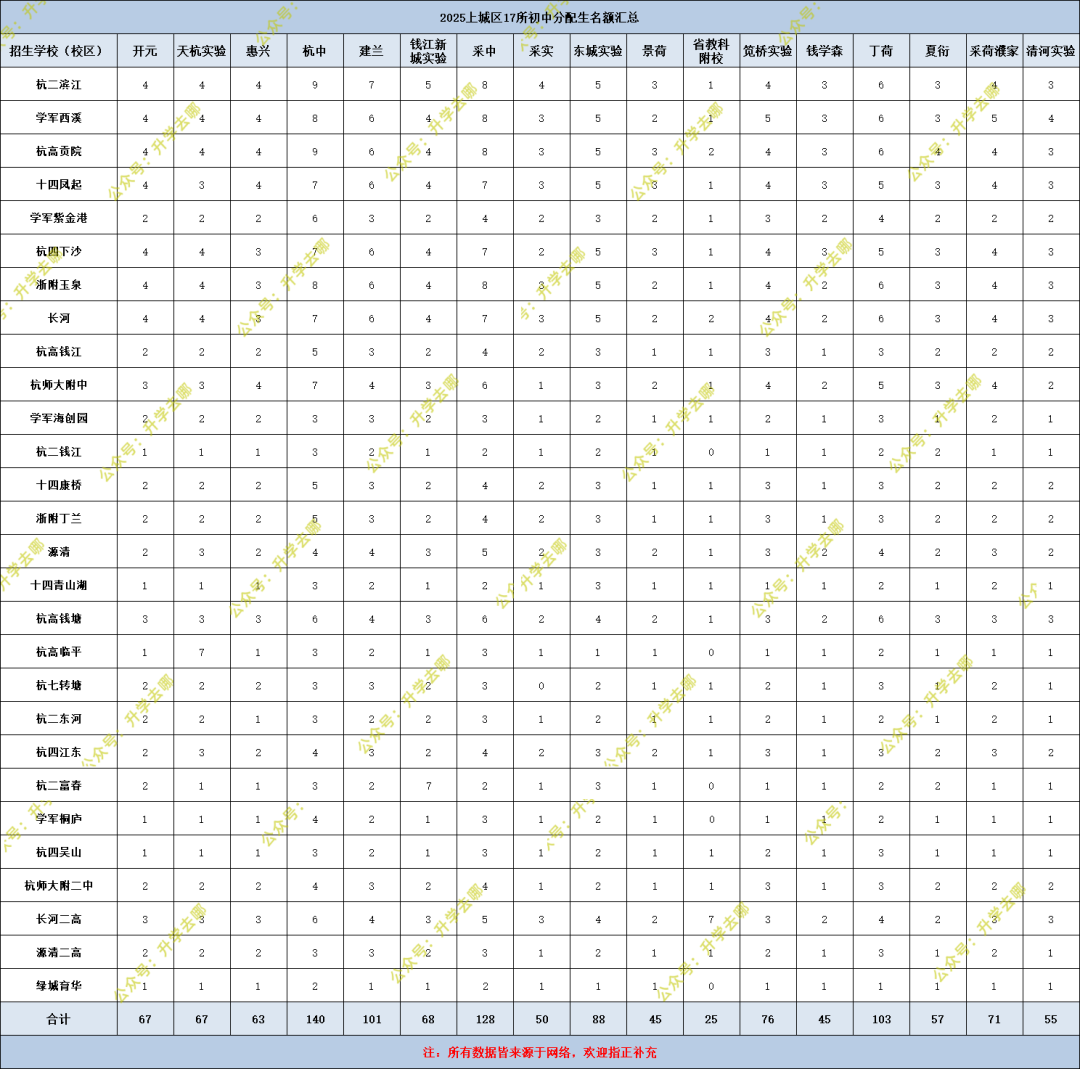
Task: Click the 学军紫金港 row label
Action: (59, 218)
